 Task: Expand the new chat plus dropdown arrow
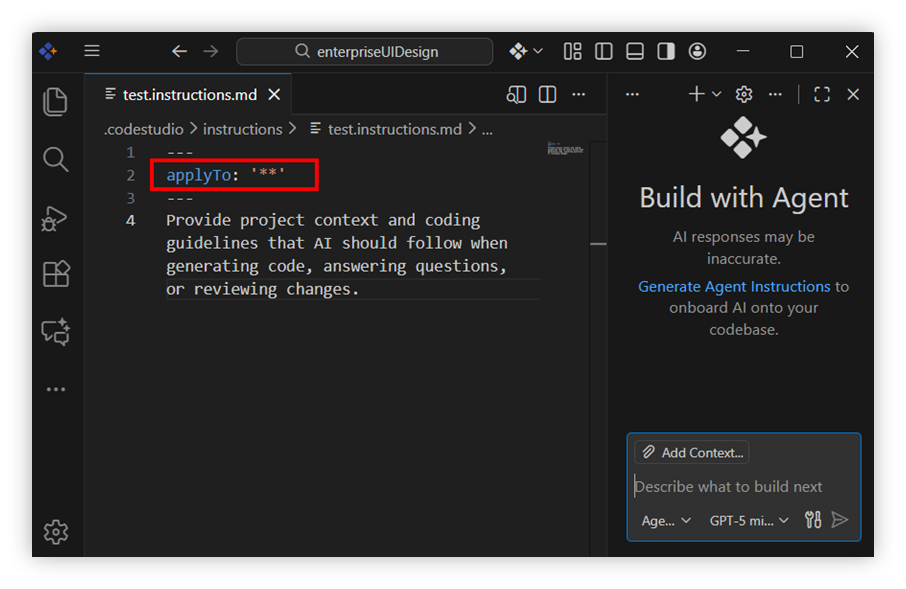point(717,94)
